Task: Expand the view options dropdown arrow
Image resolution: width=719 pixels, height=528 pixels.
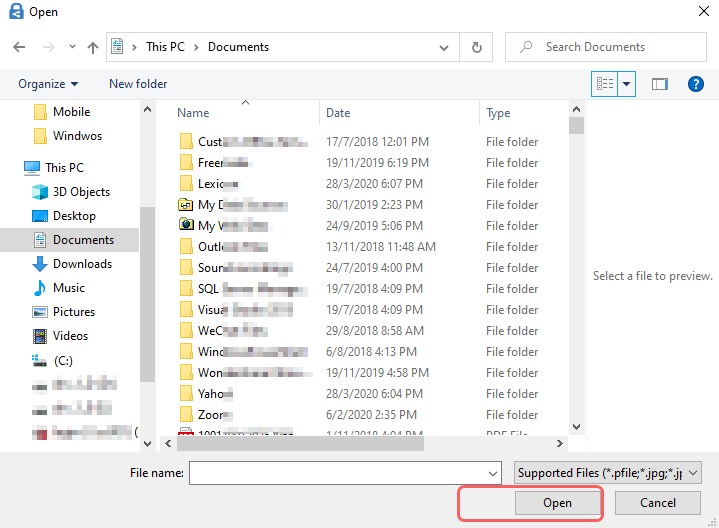Action: coord(627,84)
